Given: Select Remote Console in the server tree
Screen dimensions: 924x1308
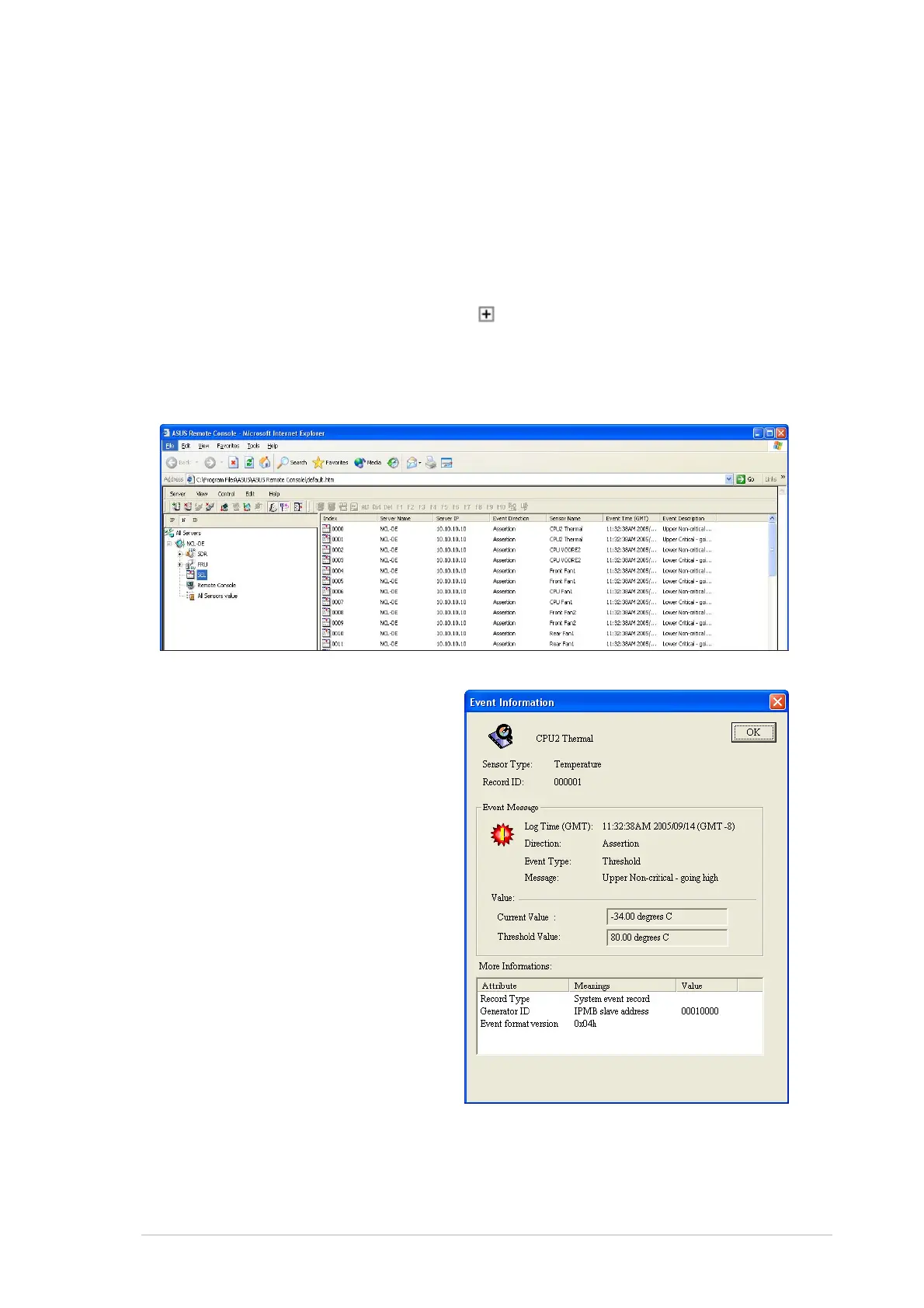Looking at the screenshot, I should pyautogui.click(x=216, y=586).
